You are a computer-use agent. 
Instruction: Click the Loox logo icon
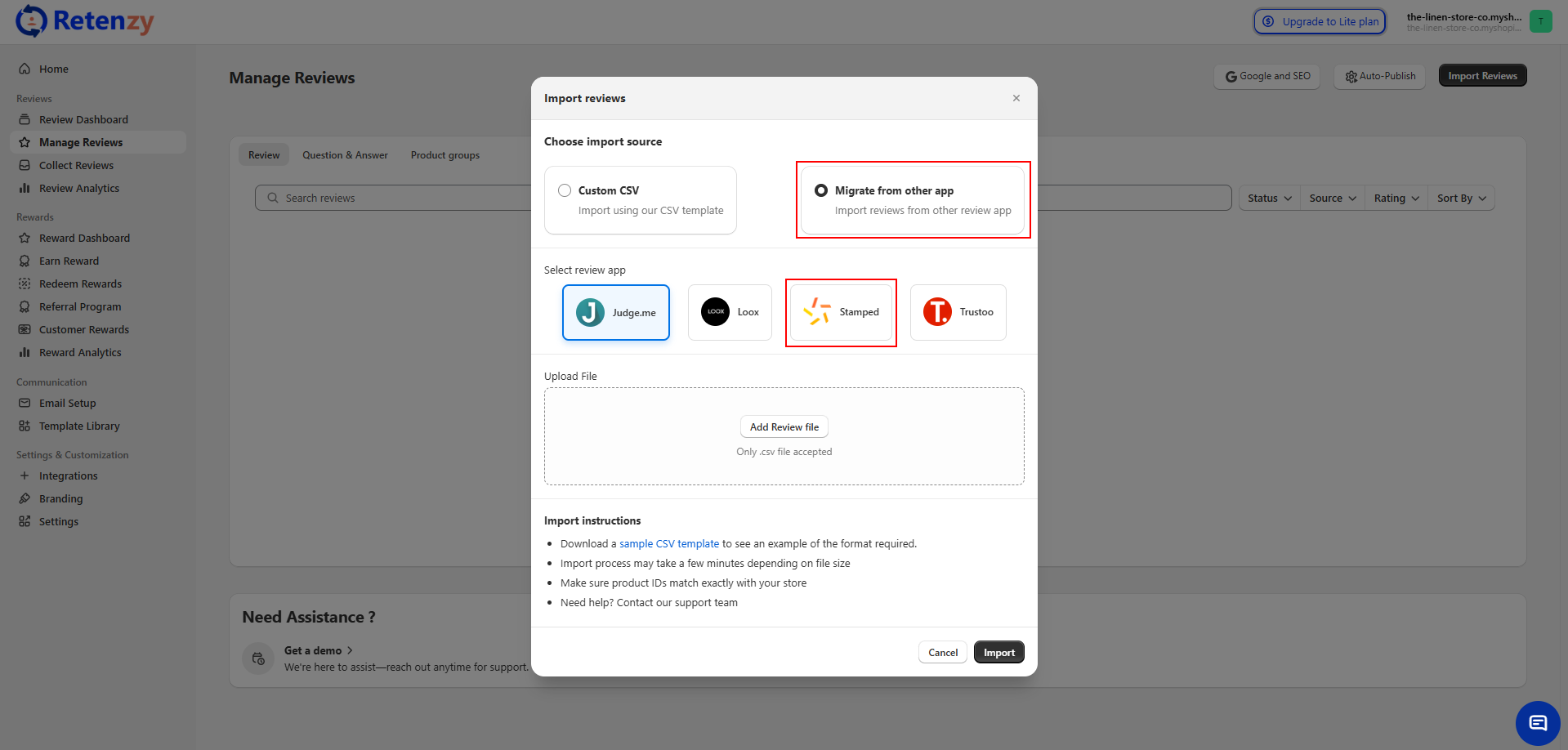715,311
